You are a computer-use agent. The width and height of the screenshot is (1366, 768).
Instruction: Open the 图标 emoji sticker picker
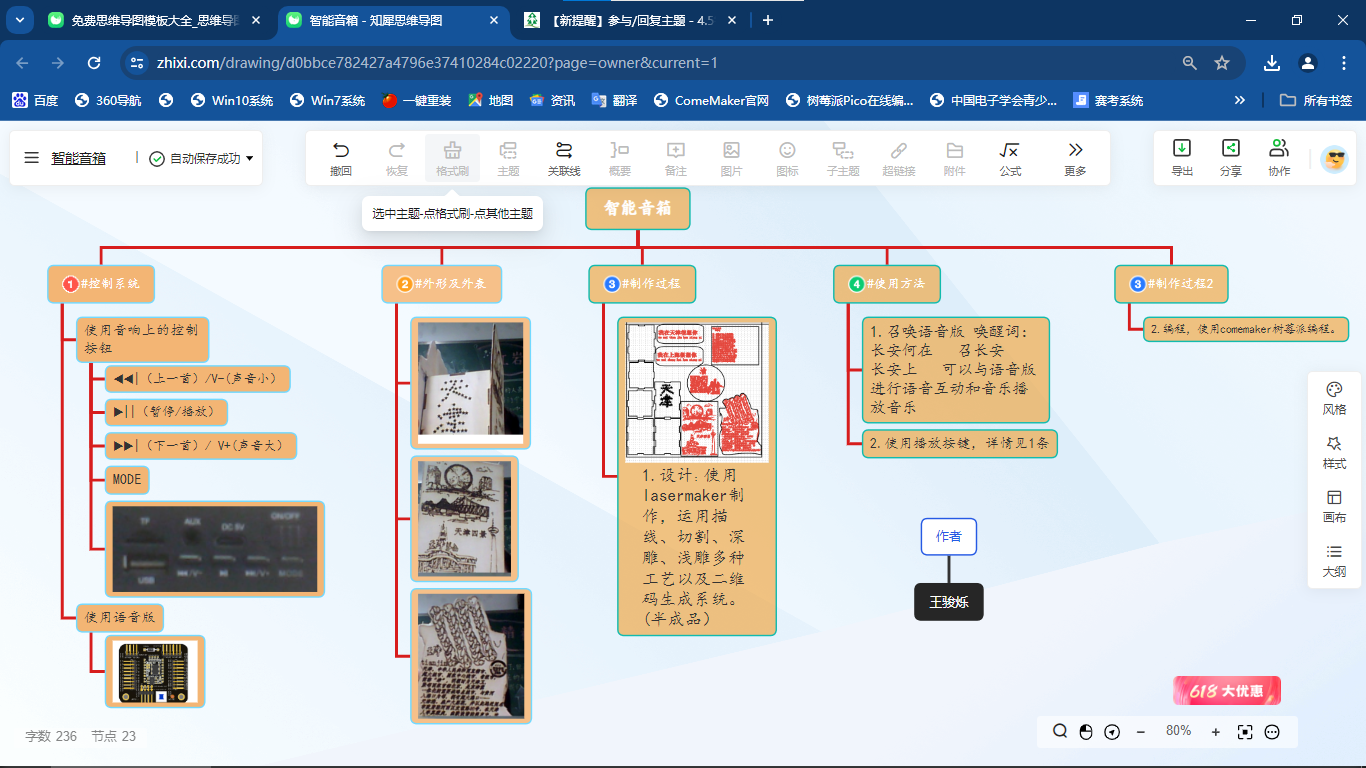pyautogui.click(x=787, y=158)
